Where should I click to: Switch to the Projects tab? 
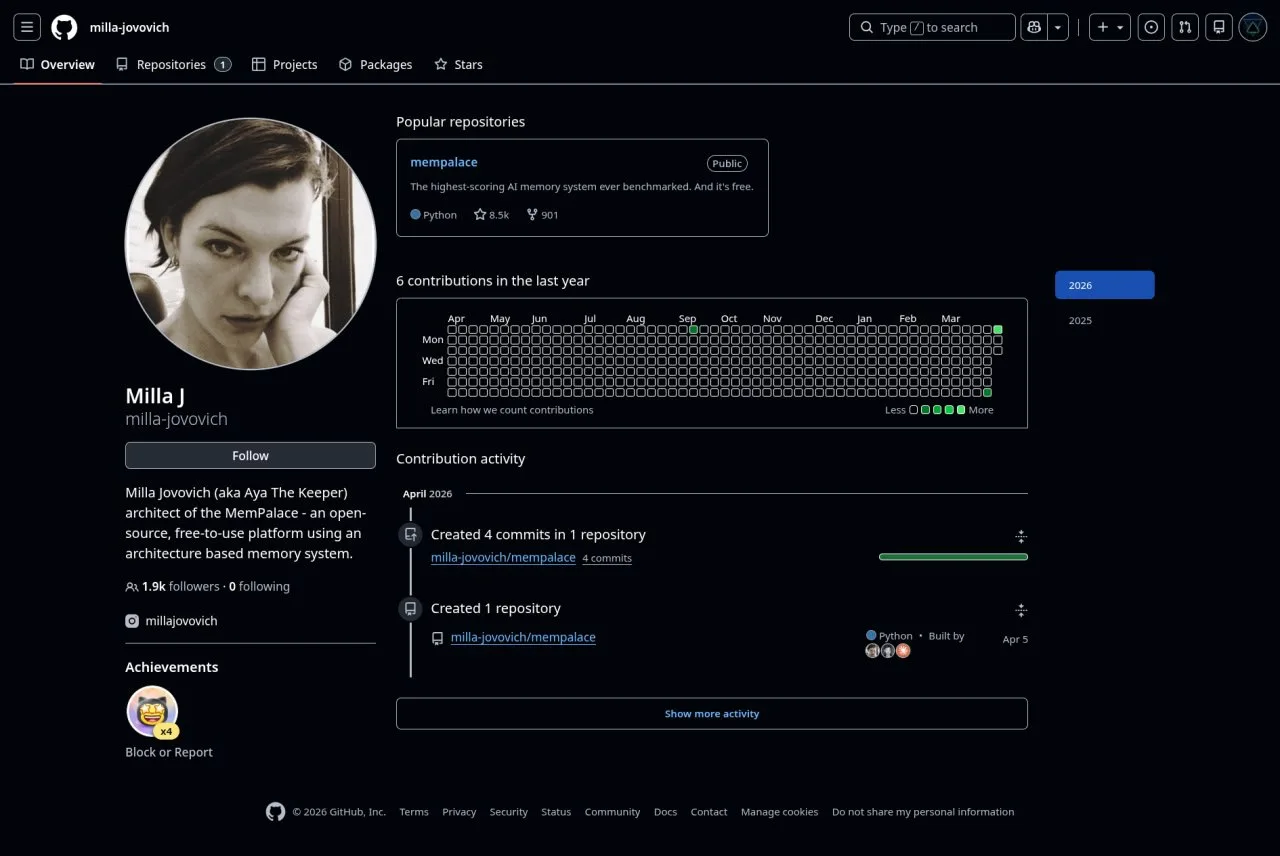[x=284, y=64]
